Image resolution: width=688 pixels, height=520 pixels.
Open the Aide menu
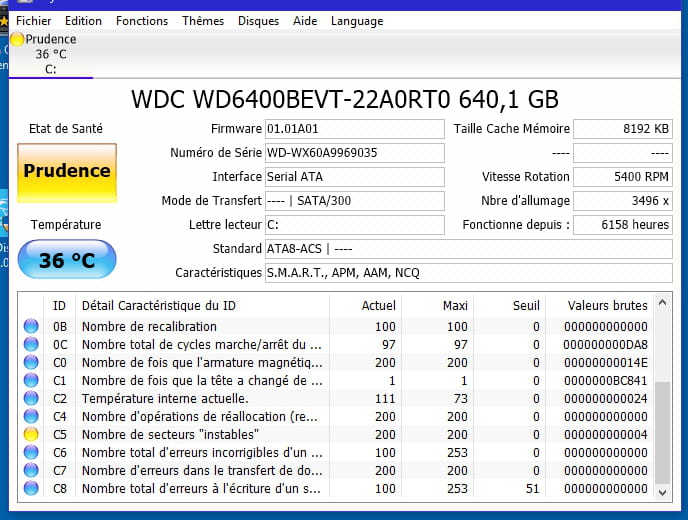tap(305, 21)
